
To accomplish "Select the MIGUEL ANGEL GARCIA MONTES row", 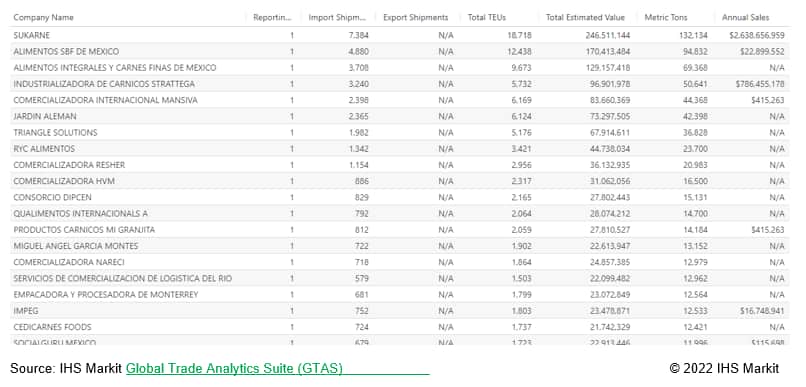I will (399, 246).
